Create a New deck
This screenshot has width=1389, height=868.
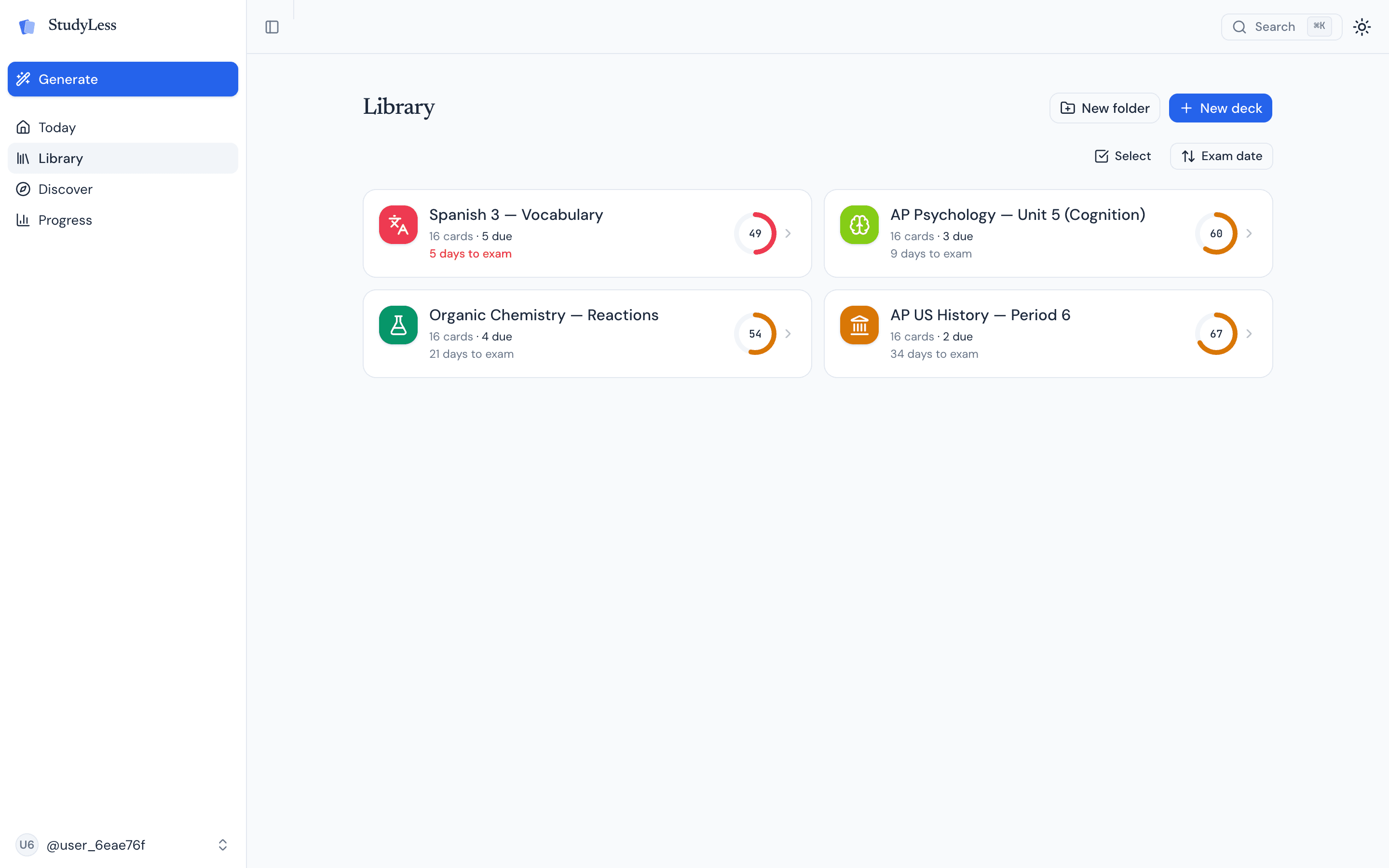(x=1220, y=108)
